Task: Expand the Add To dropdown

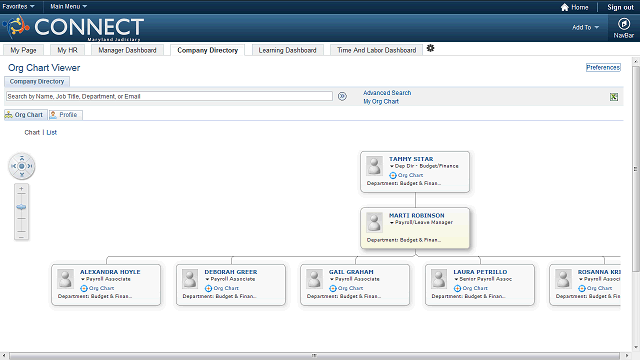Action: [585, 27]
